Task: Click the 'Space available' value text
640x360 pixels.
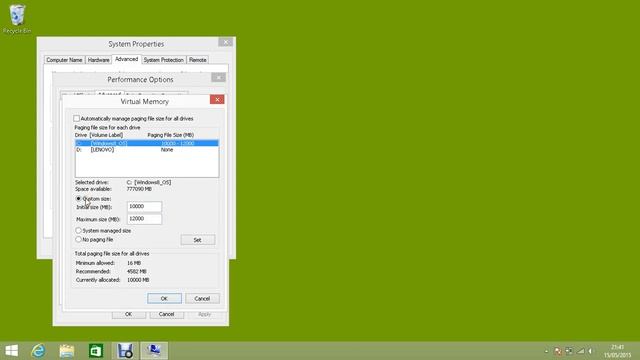Action: [x=139, y=189]
